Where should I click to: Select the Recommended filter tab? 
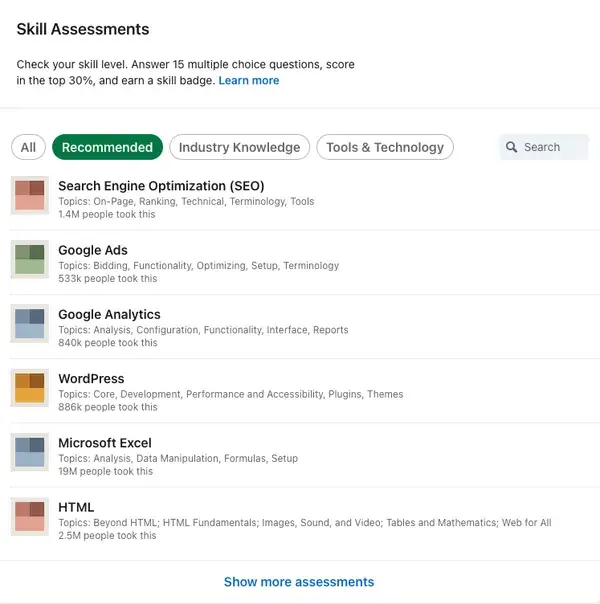point(107,147)
